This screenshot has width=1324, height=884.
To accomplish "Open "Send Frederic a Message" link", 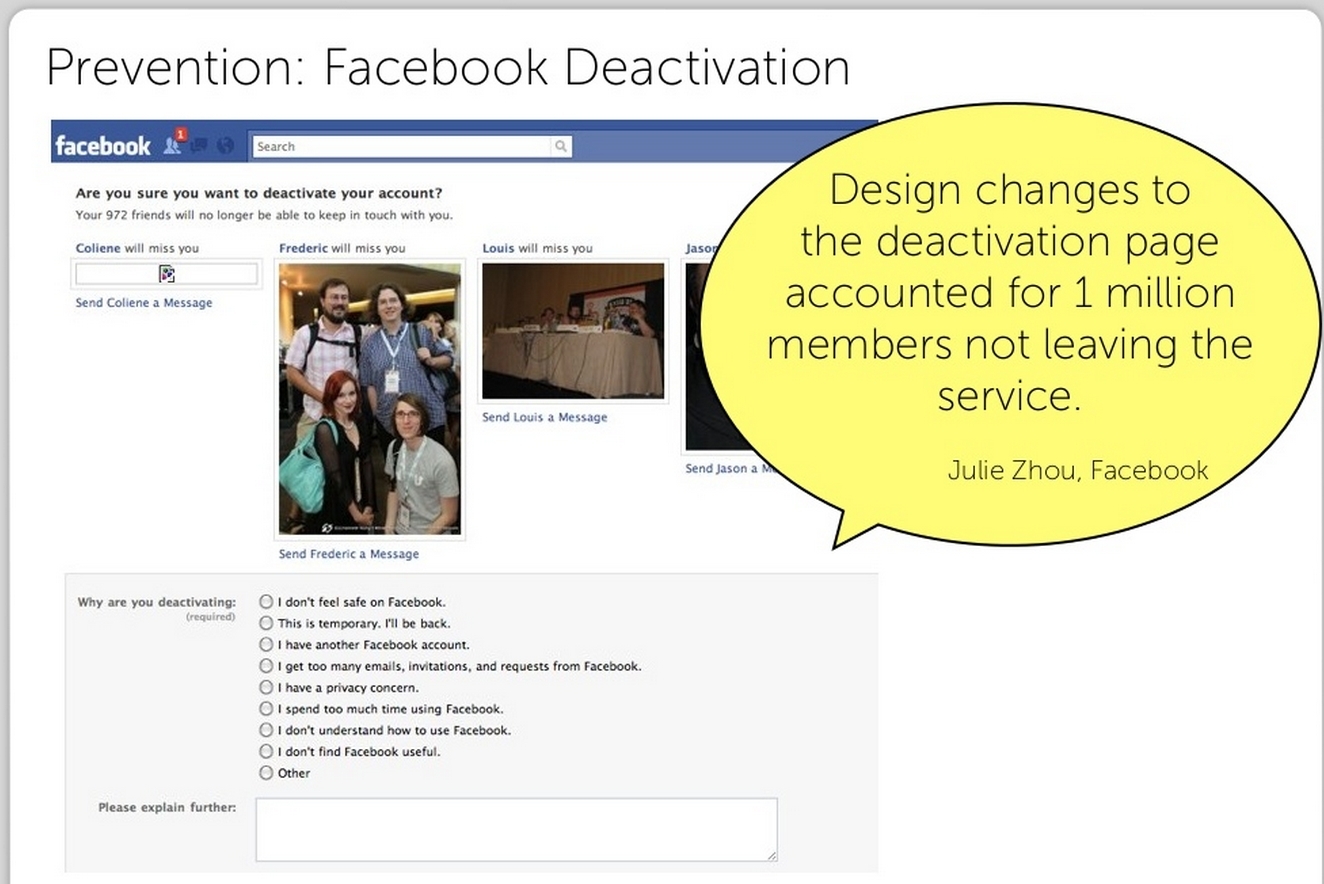I will [x=349, y=554].
